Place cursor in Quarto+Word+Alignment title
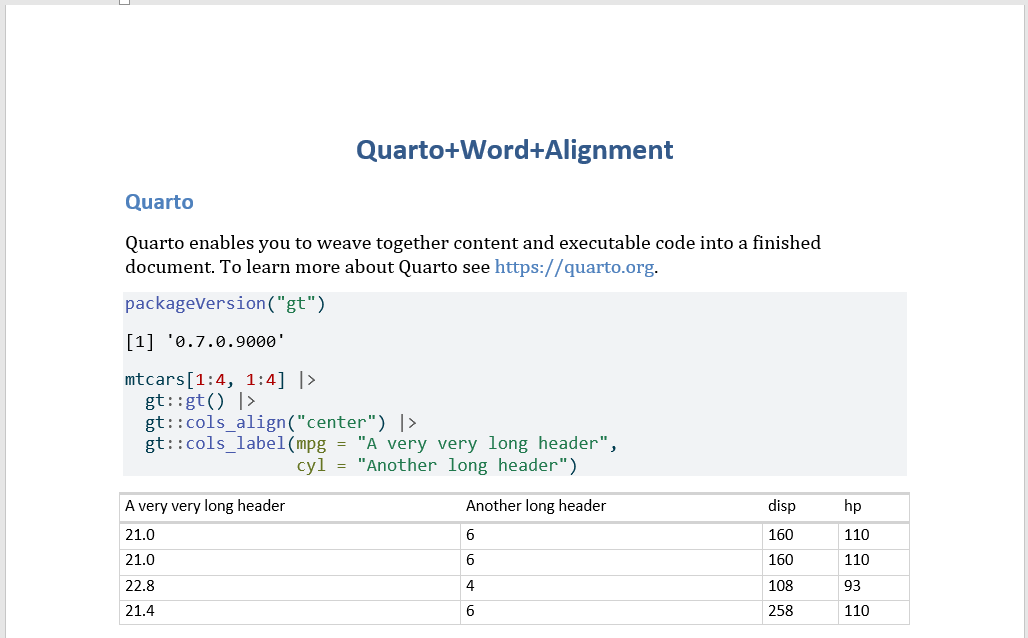 [515, 150]
